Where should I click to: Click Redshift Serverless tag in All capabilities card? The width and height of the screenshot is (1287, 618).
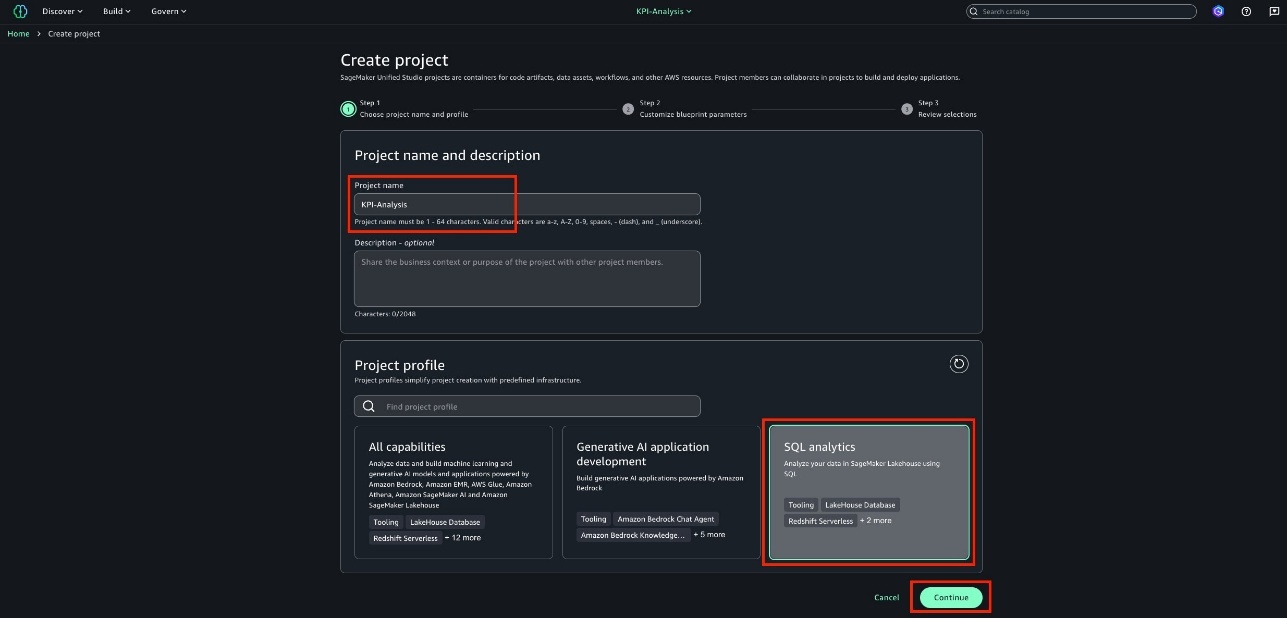(x=406, y=538)
